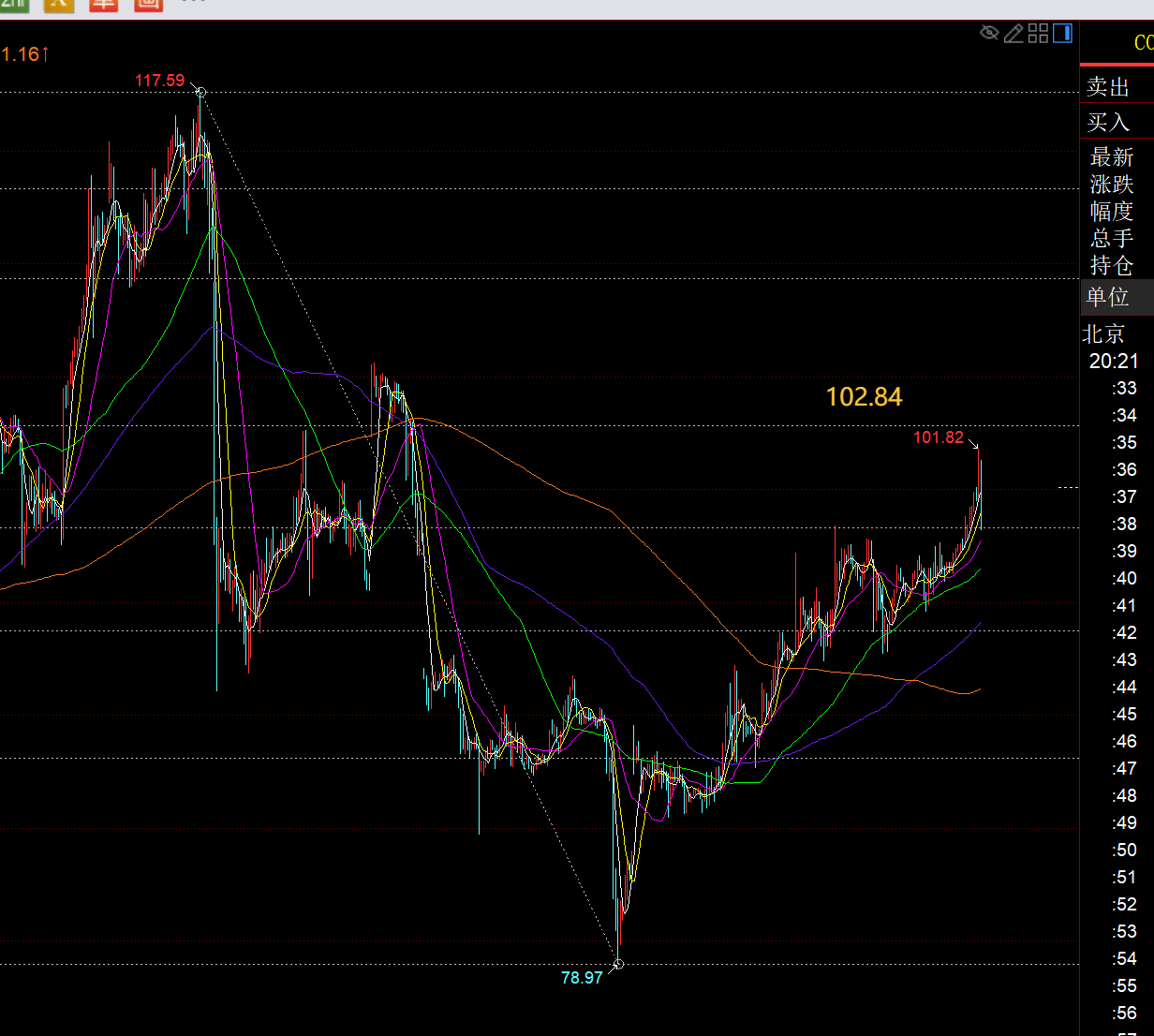Click the 101.82 latest price label

click(x=938, y=437)
